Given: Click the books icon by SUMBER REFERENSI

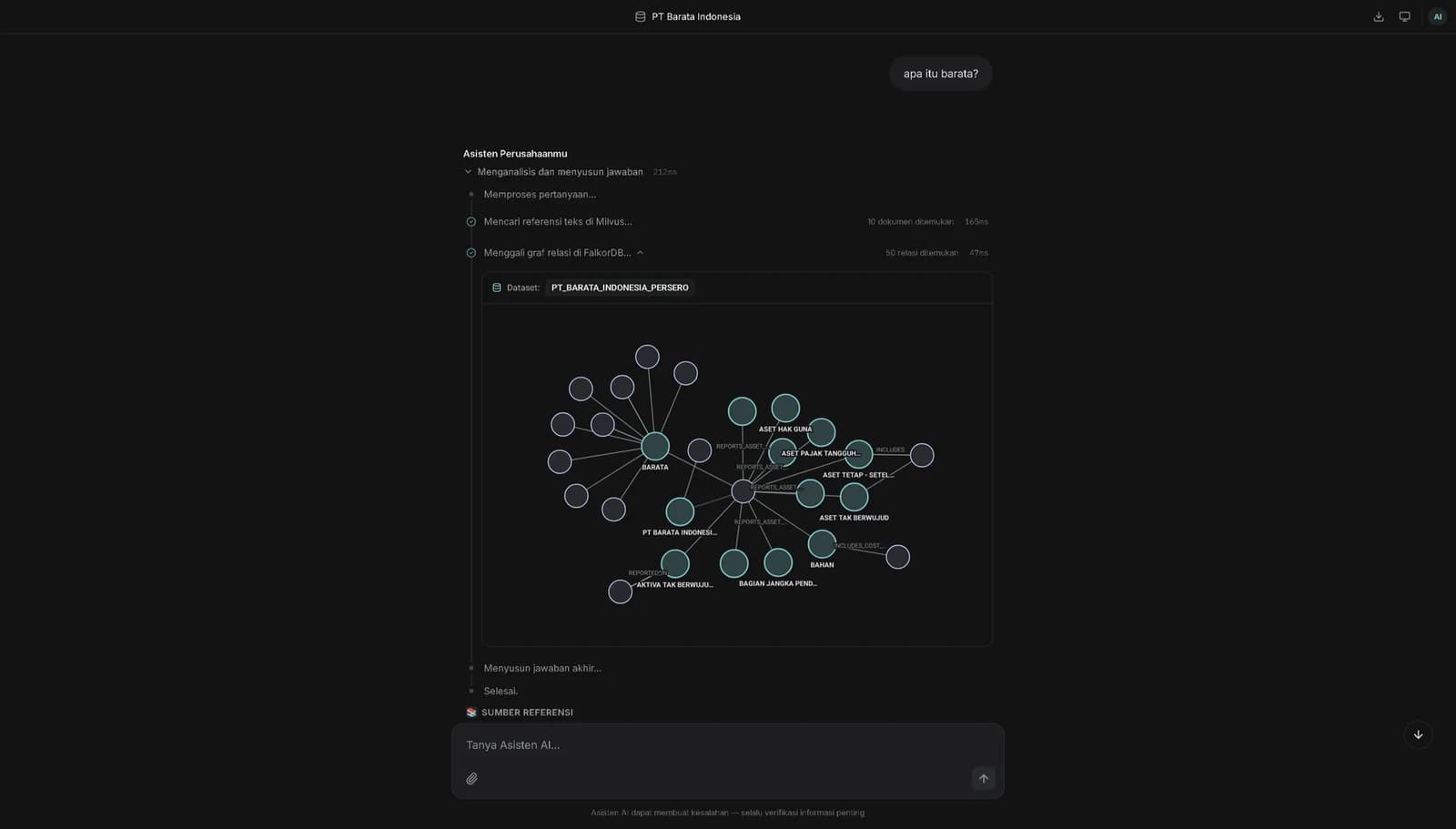Looking at the screenshot, I should coord(471,713).
